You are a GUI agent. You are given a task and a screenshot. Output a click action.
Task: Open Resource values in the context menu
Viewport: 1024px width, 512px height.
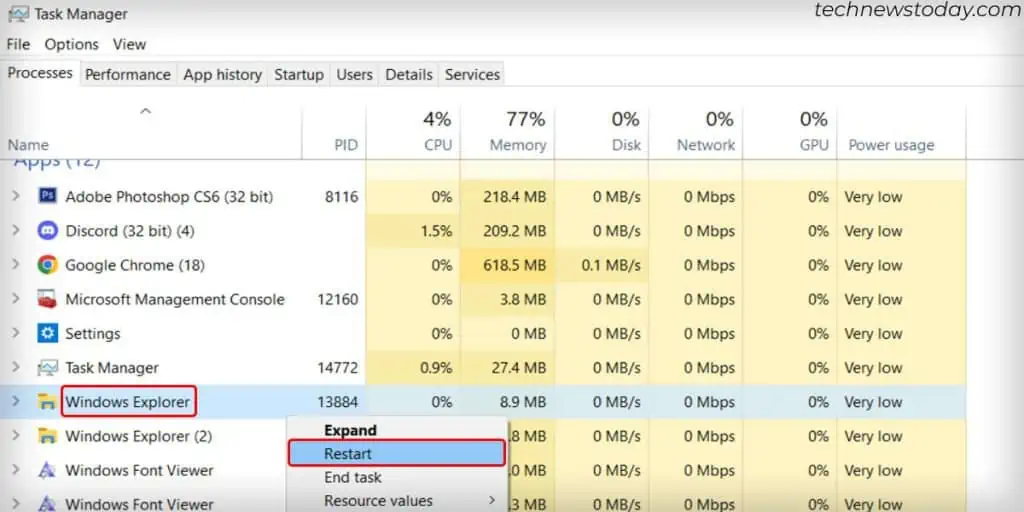pyautogui.click(x=397, y=501)
